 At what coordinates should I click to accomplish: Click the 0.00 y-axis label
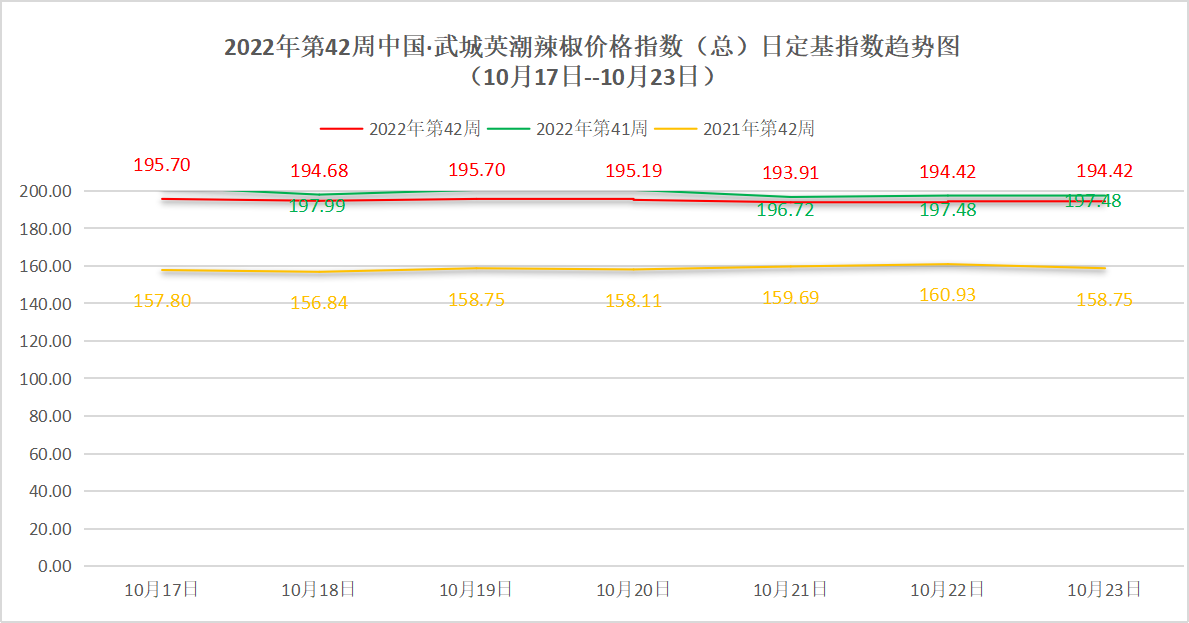point(57,566)
